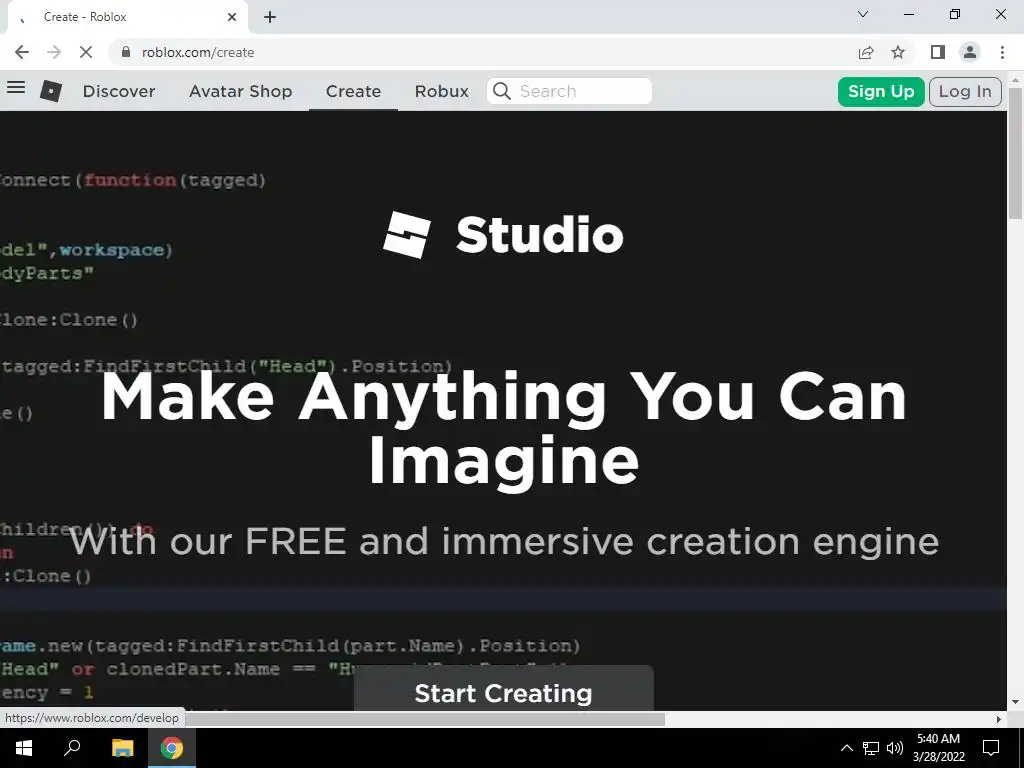Image resolution: width=1024 pixels, height=768 pixels.
Task: Open the Discover nav item
Action: click(119, 91)
